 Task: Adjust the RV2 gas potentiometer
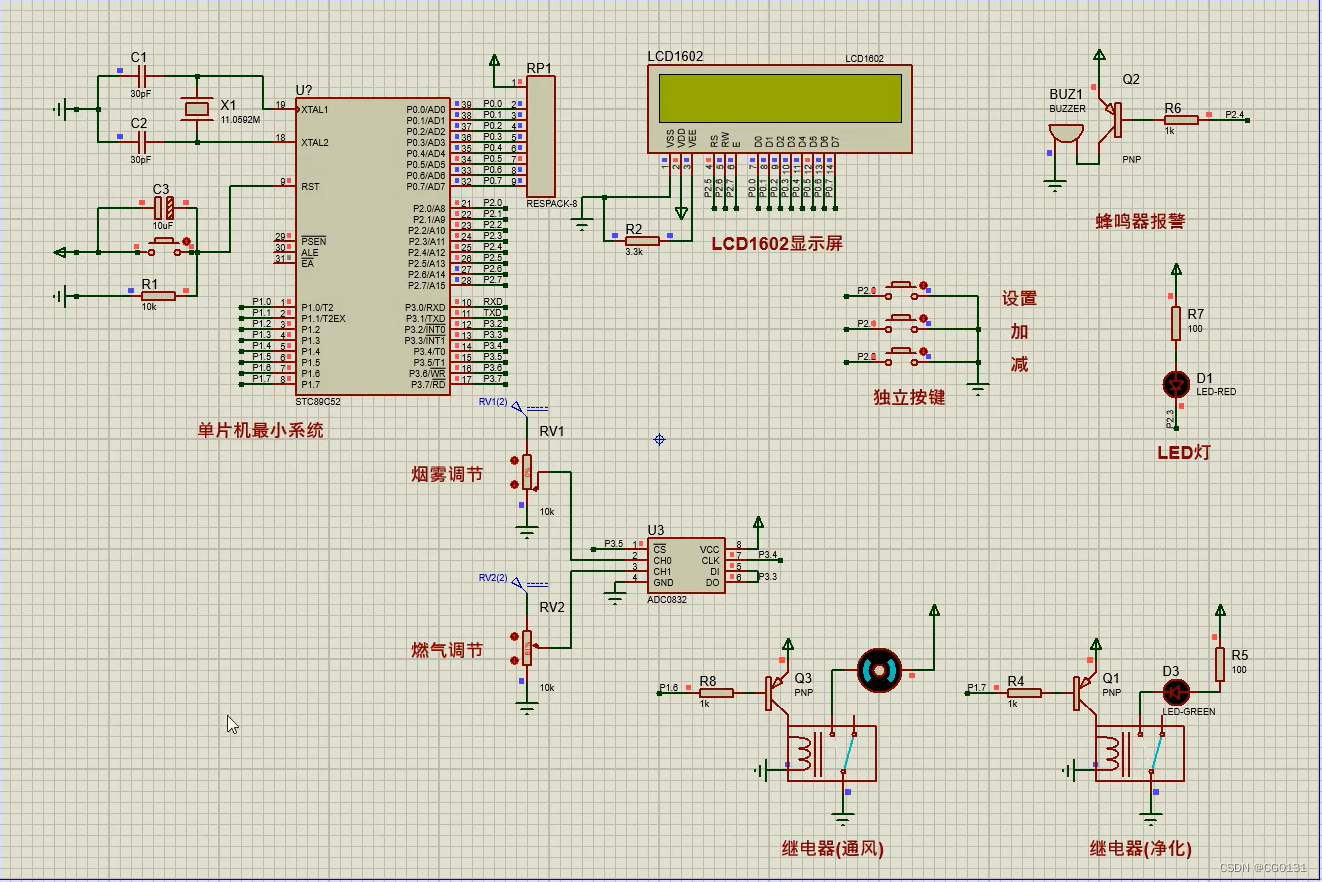coord(527,648)
